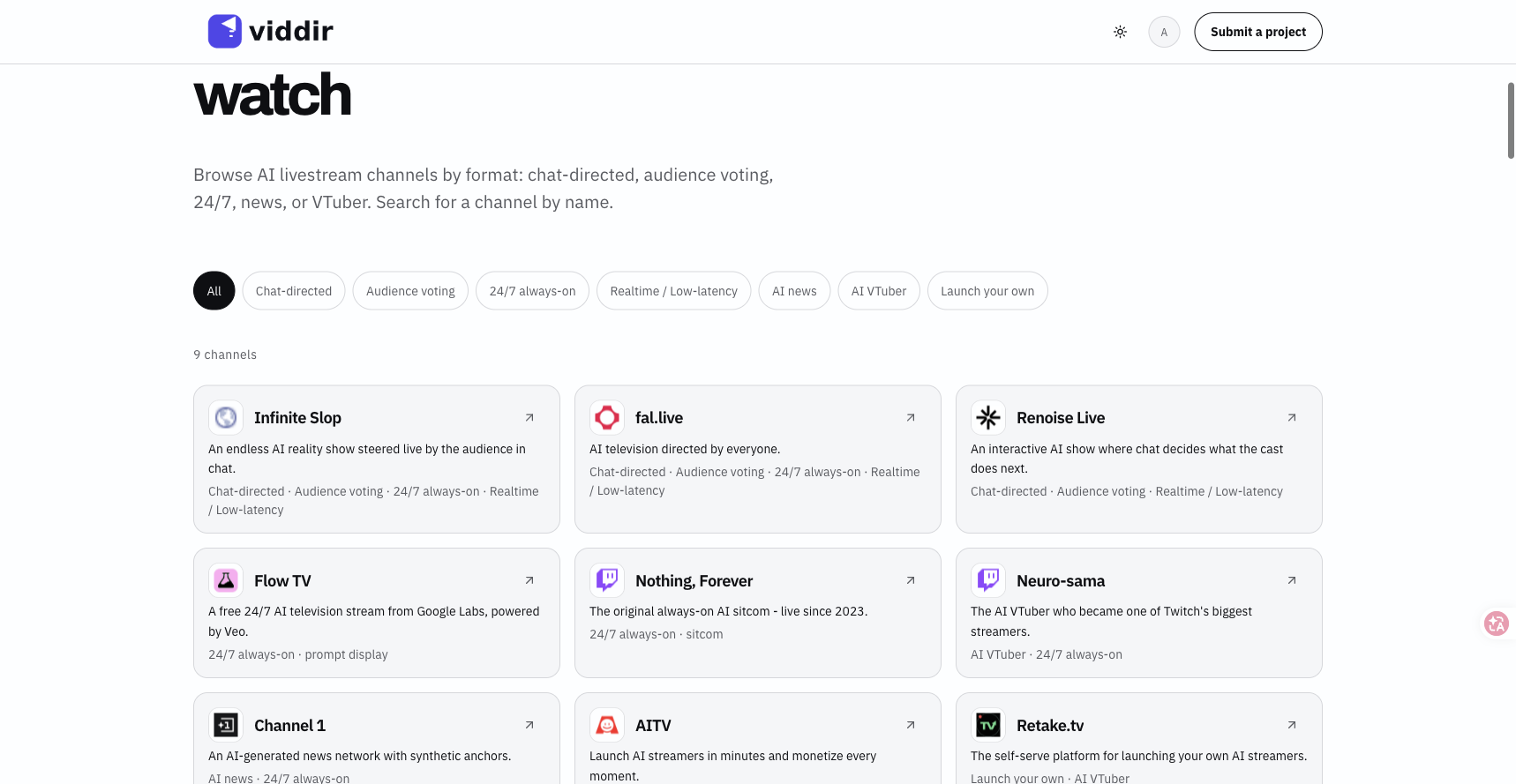Click the "24/7 always-on · prompt display" tags
The image size is (1516, 784).
tap(298, 654)
